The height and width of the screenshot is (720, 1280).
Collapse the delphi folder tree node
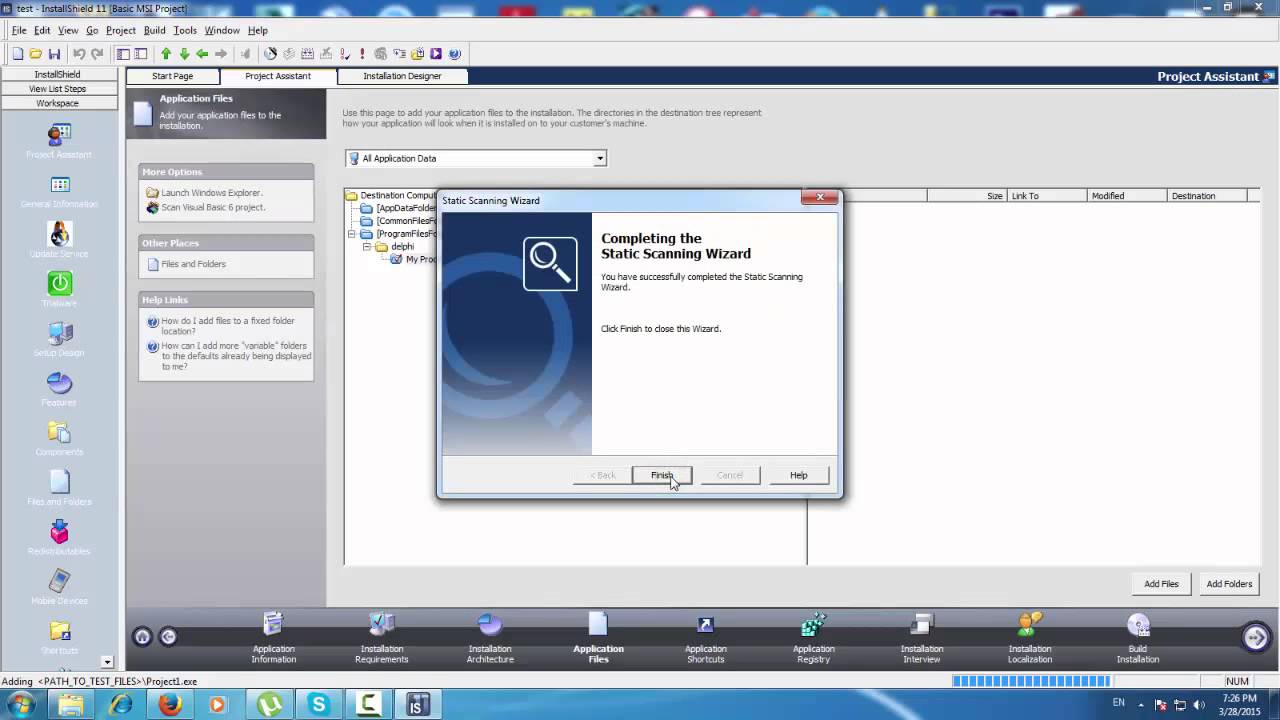[x=367, y=246]
